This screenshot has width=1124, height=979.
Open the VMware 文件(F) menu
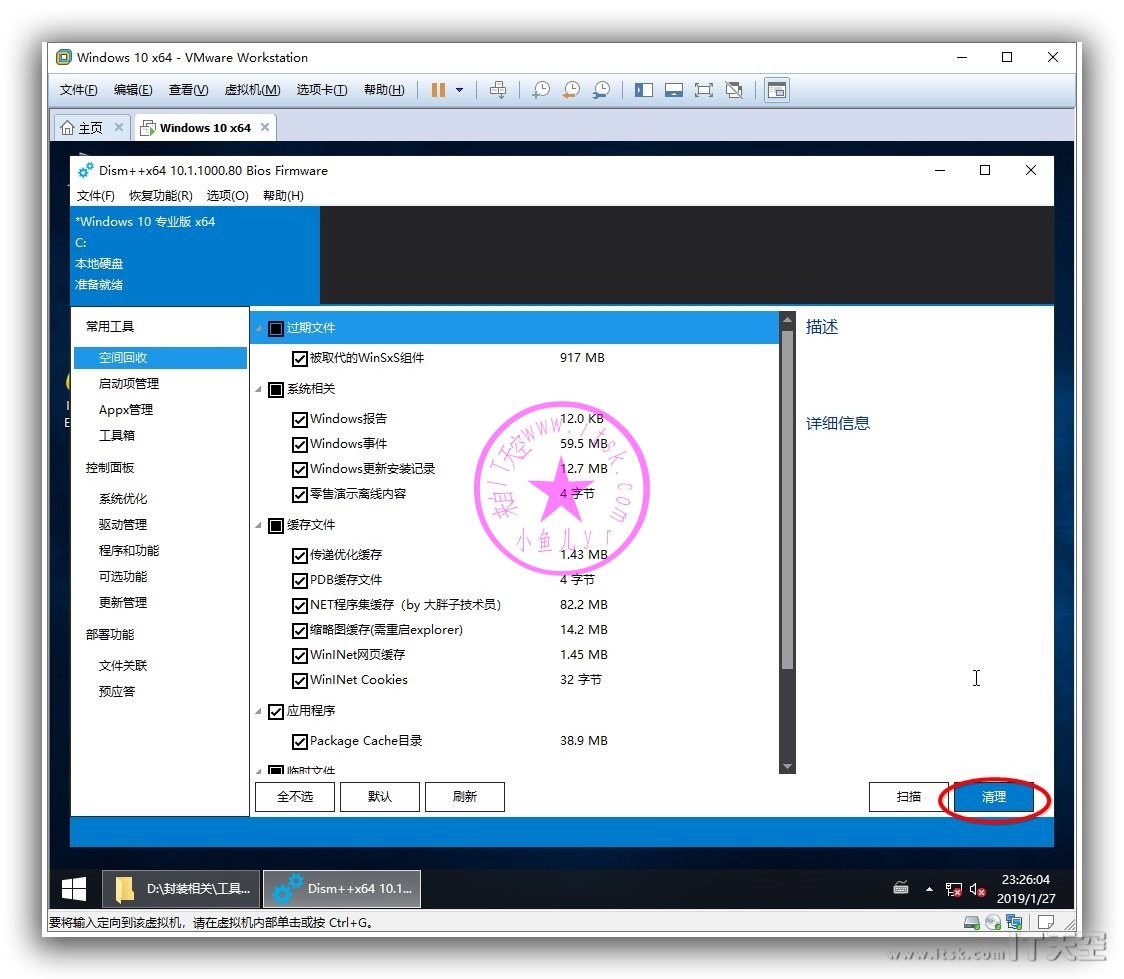78,90
